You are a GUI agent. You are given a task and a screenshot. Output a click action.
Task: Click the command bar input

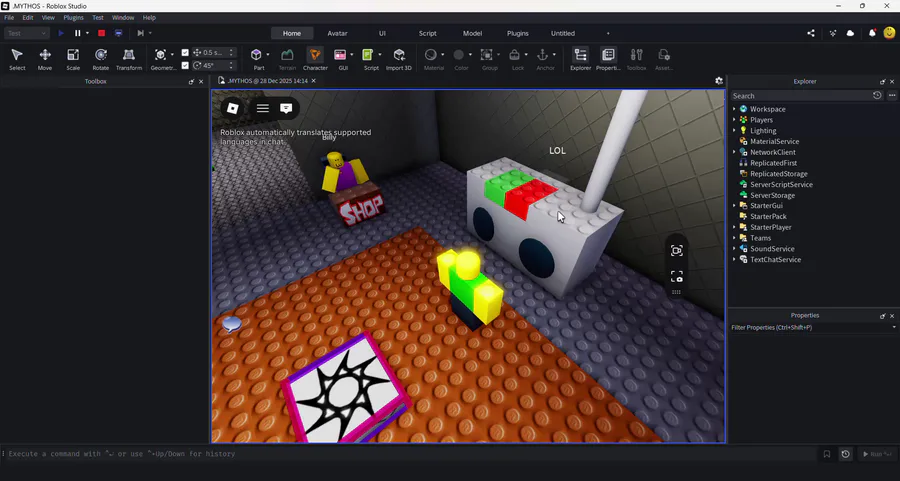(410, 454)
